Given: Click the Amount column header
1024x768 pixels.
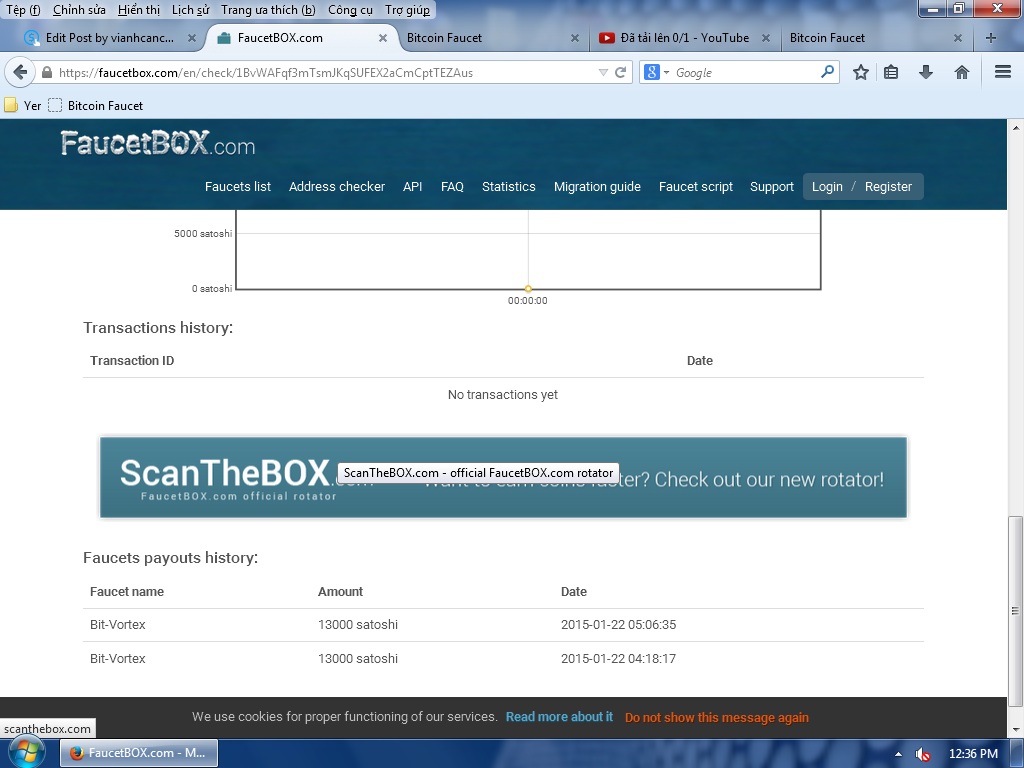Looking at the screenshot, I should [340, 592].
